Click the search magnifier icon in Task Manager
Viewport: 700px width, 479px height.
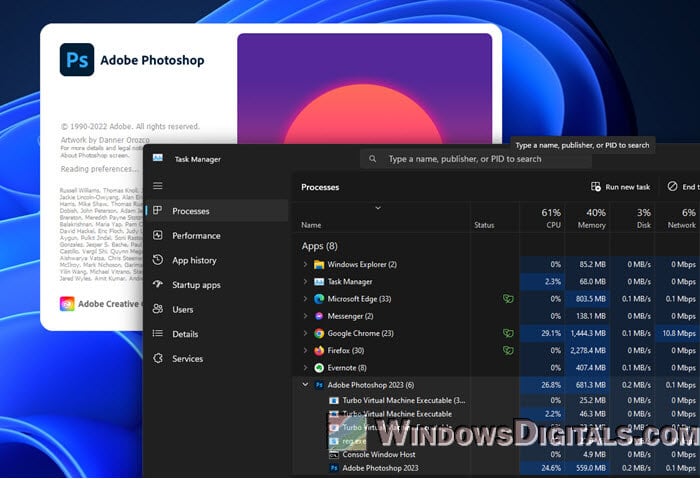point(372,159)
